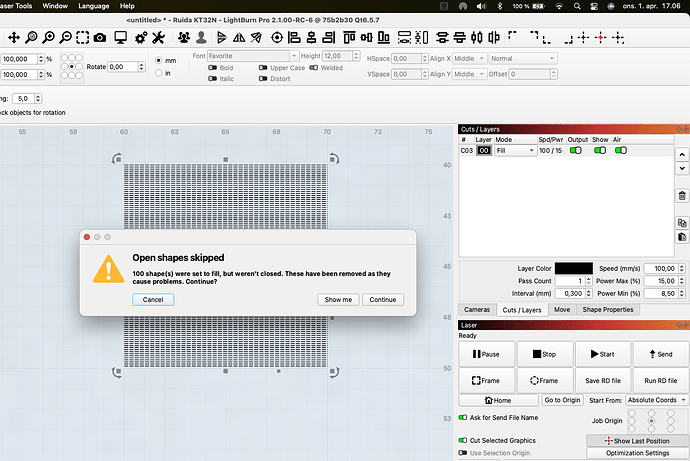
Task: Switch to the Shape Properties tab
Action: pyautogui.click(x=607, y=310)
